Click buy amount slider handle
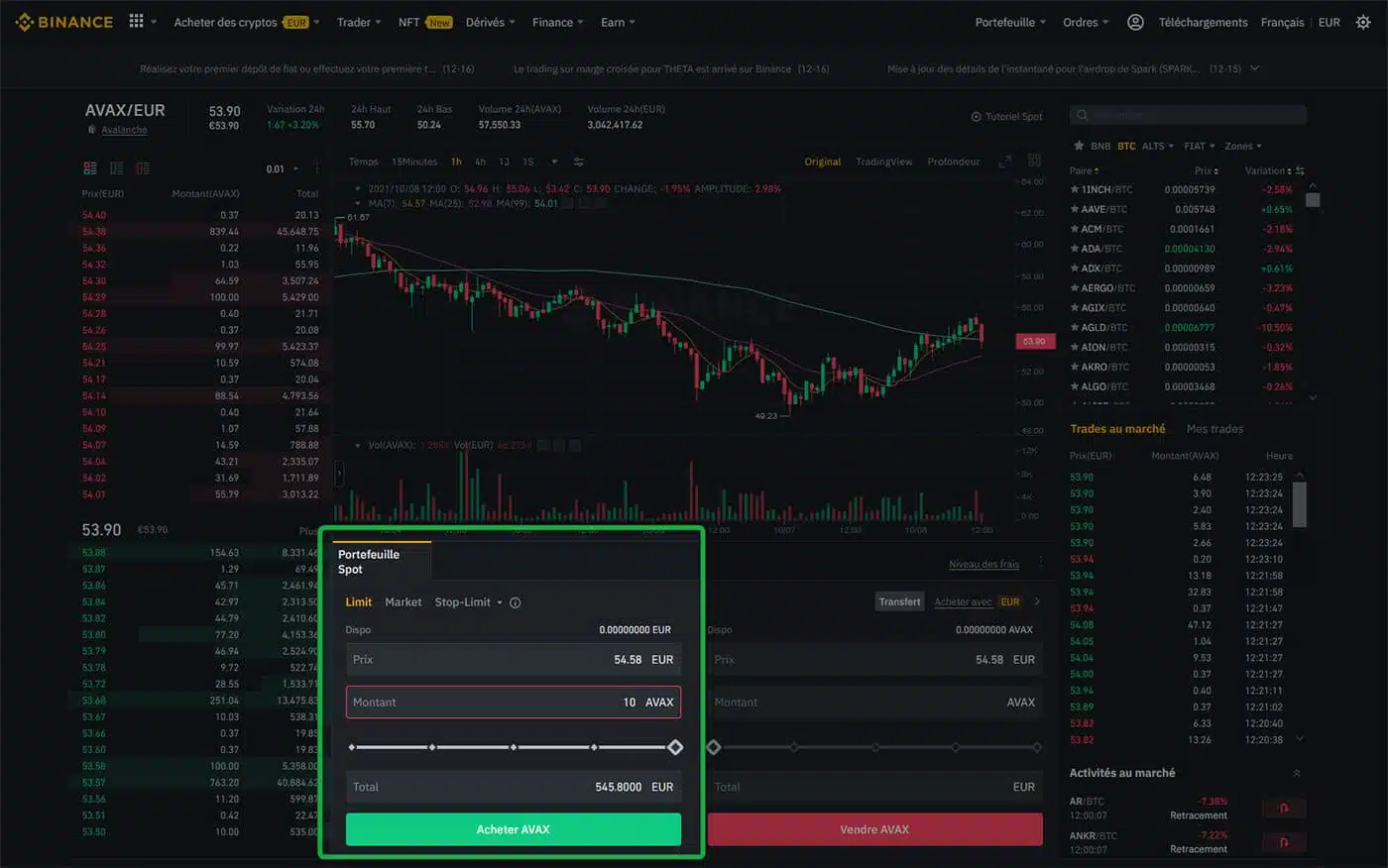Screen dimensions: 1388x868 point(675,747)
